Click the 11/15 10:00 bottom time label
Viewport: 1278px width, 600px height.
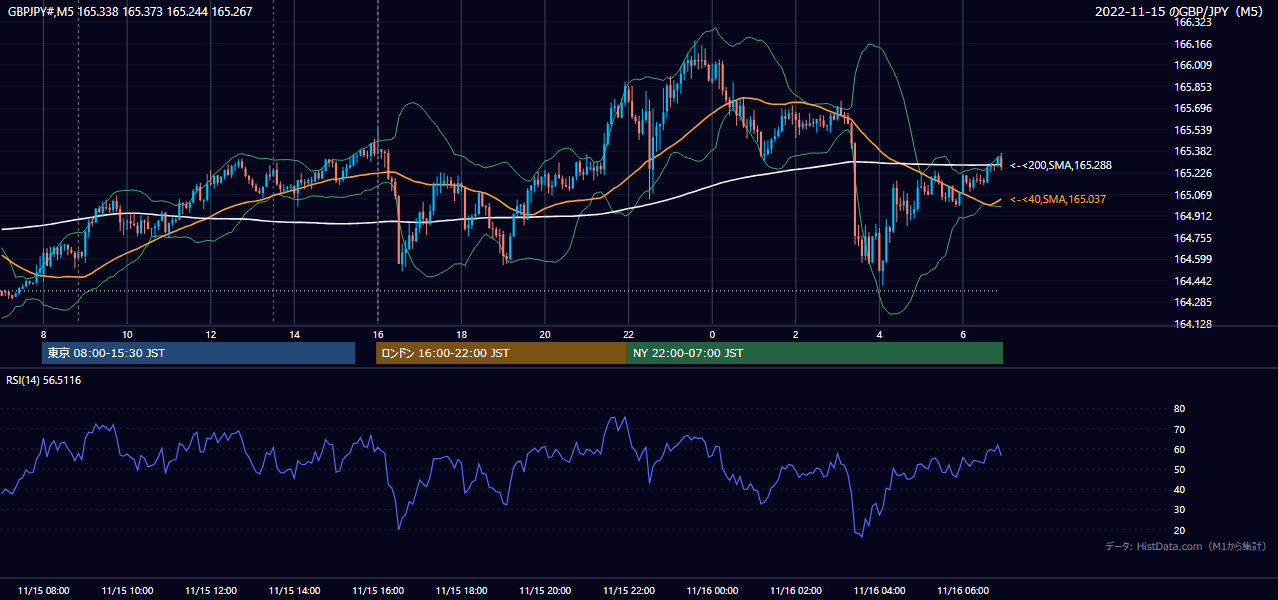127,591
